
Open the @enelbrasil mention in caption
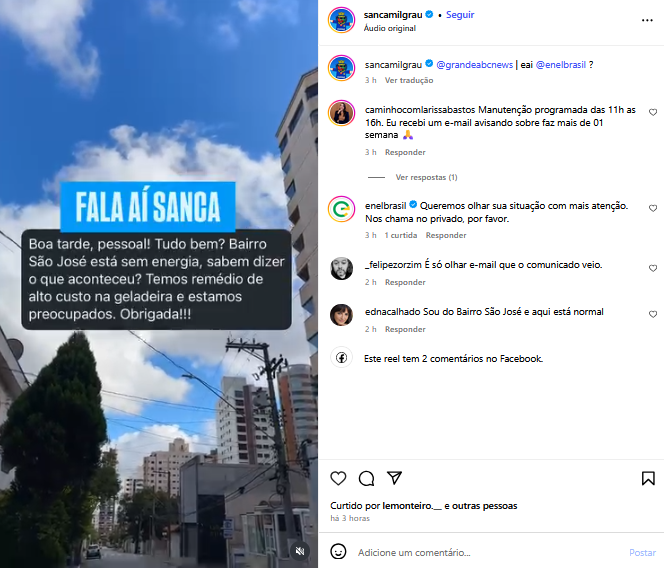(561, 65)
